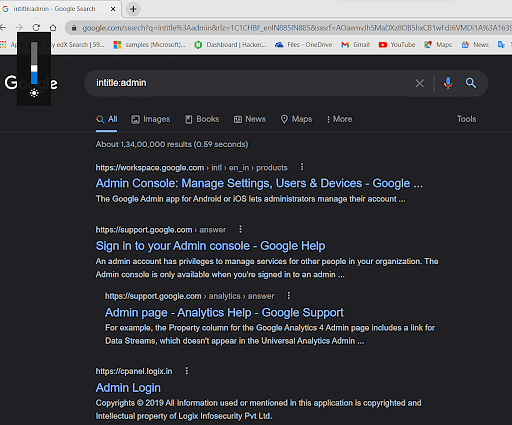Open Sign in to your Admin console link

210,246
